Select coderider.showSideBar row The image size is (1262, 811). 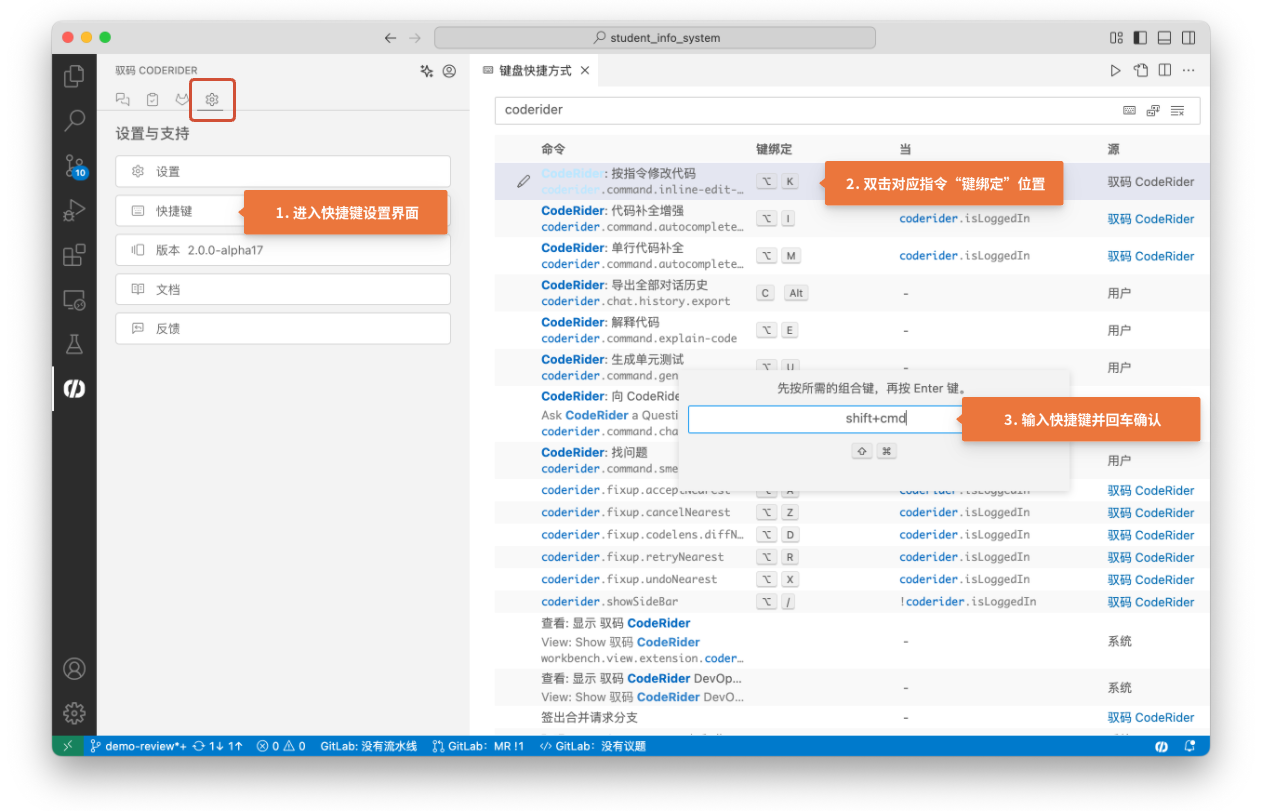coord(852,602)
